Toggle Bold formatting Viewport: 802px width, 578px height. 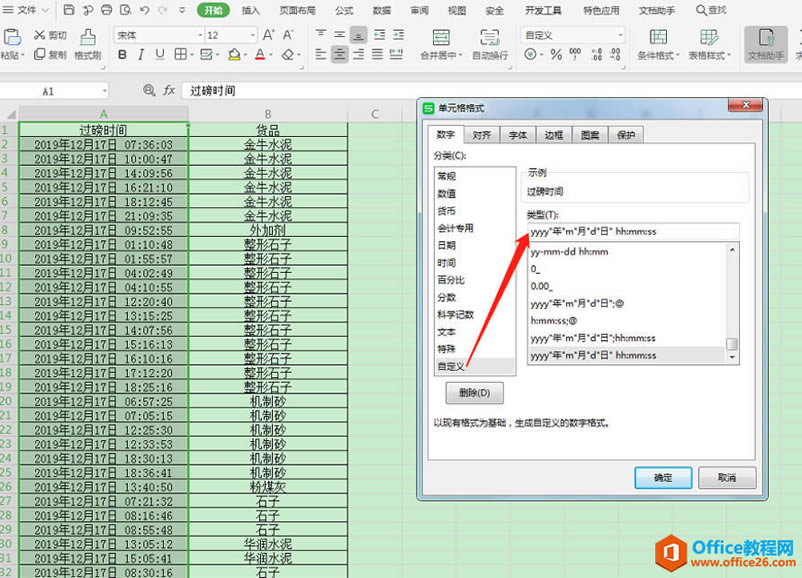coord(122,54)
